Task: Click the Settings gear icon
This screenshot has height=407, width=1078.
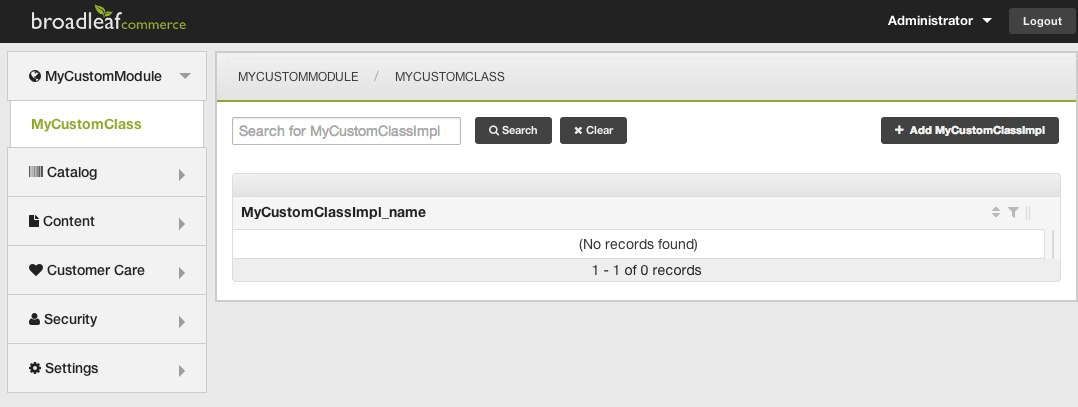Action: [x=35, y=368]
